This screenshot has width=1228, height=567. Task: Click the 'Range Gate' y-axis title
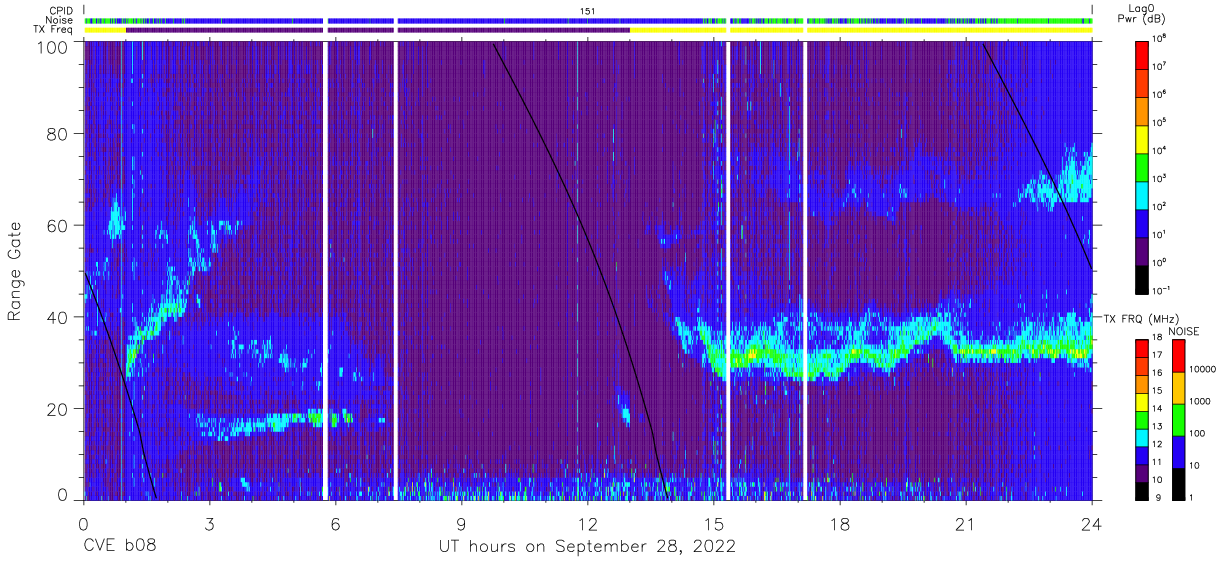[x=16, y=272]
